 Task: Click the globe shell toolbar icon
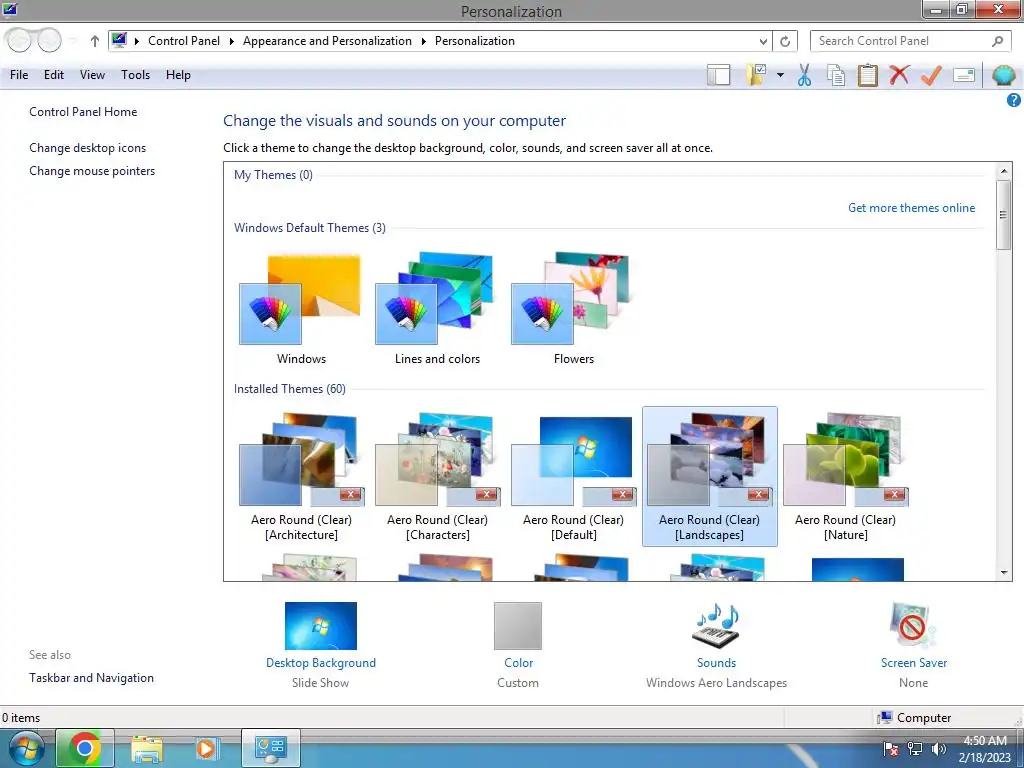[1003, 75]
